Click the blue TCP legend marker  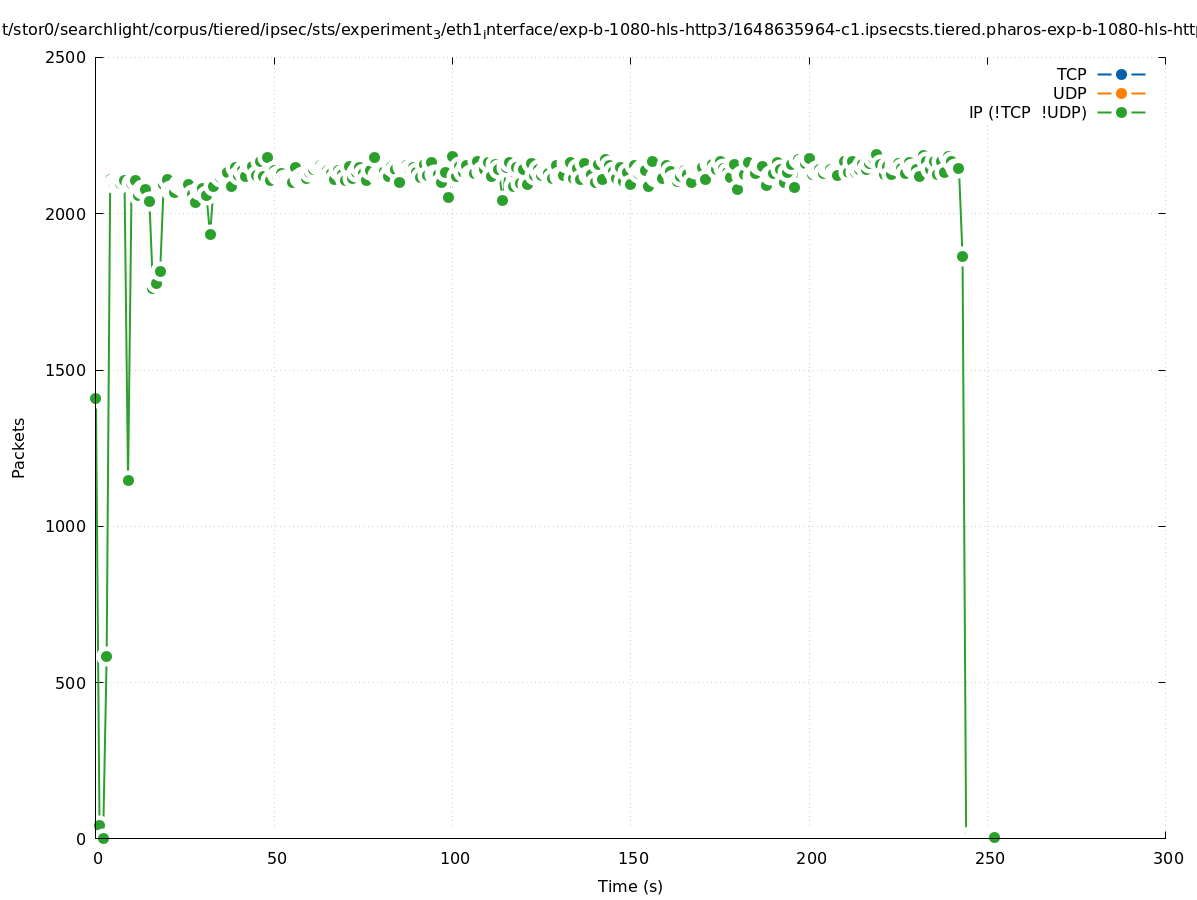pyautogui.click(x=1121, y=74)
